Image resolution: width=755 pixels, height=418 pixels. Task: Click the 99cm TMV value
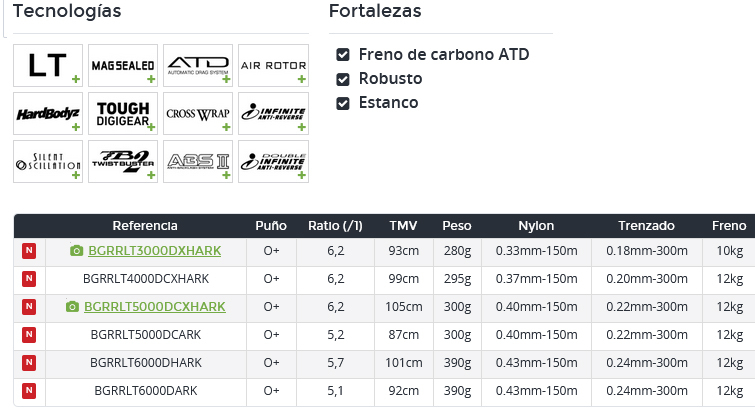(x=404, y=279)
